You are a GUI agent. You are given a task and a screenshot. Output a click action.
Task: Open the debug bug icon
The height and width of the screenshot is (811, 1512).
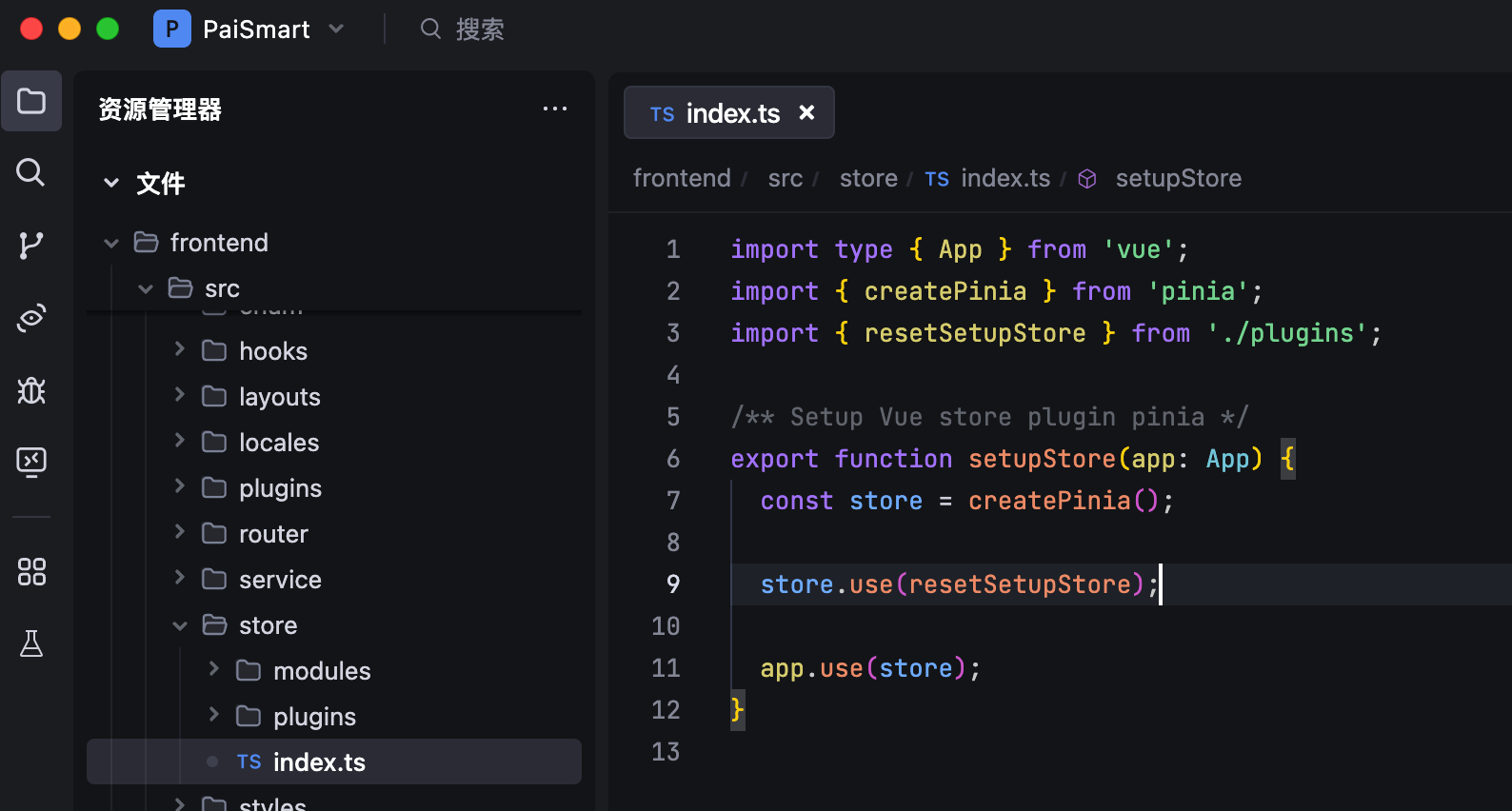point(31,390)
